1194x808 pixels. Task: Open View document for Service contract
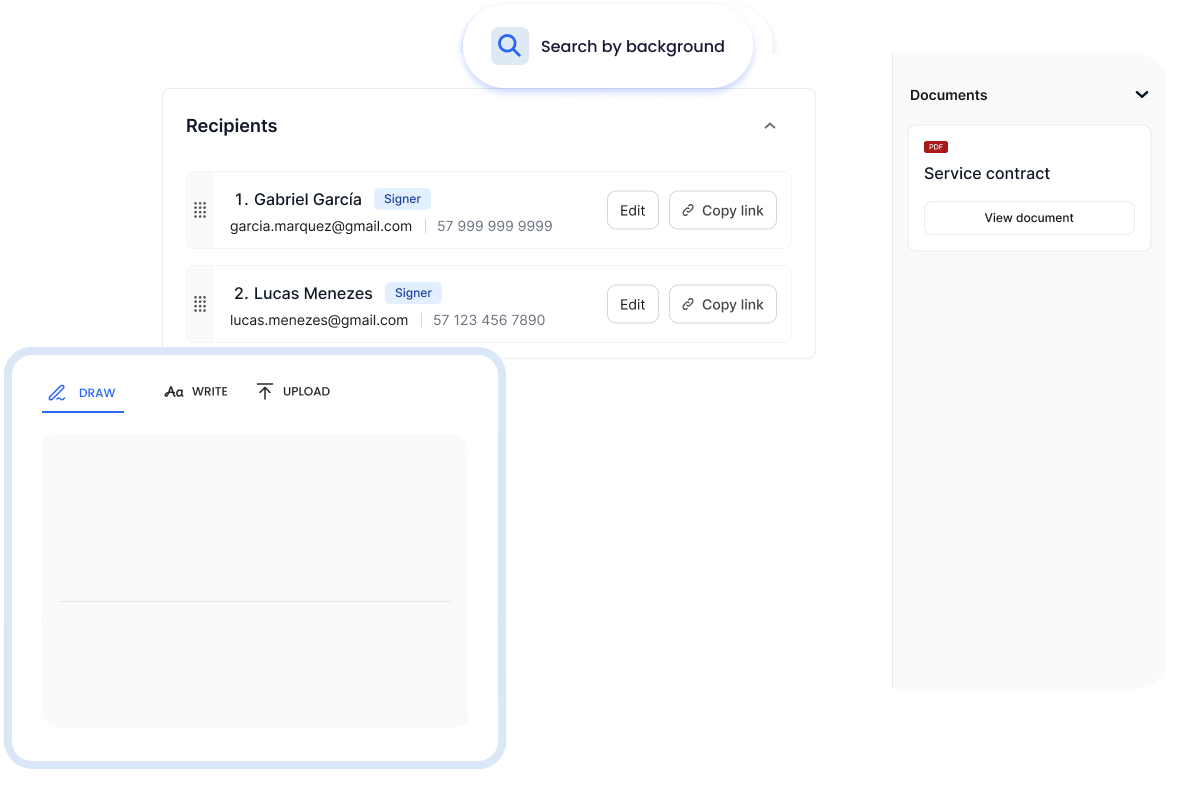(1029, 218)
